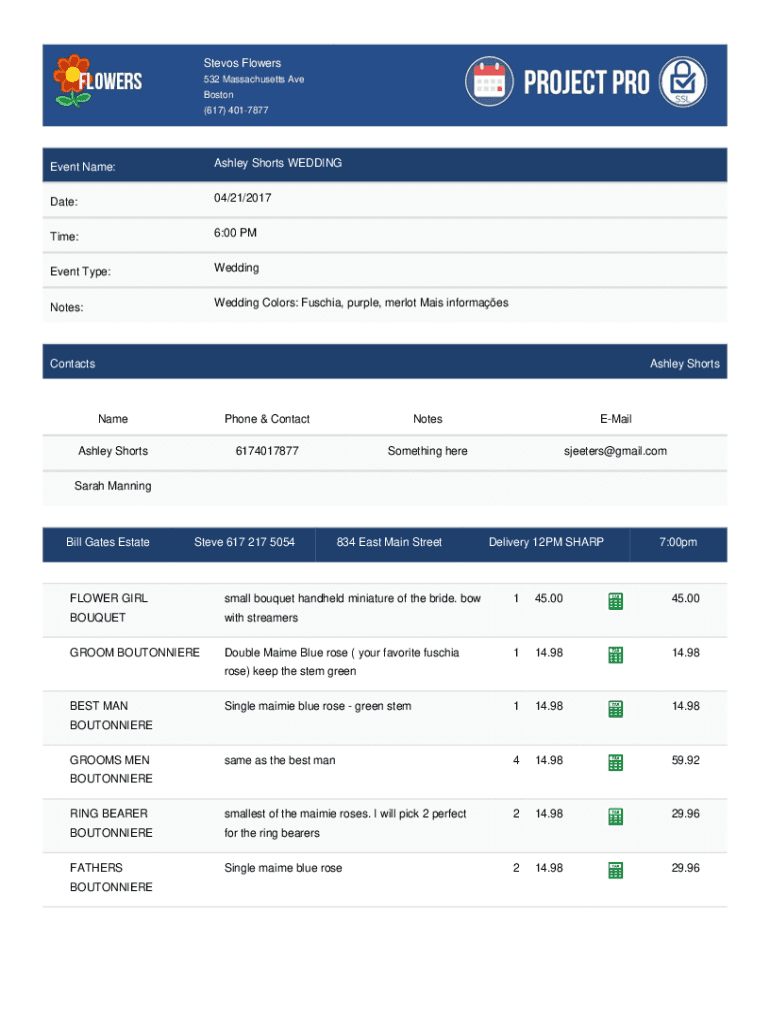Click the Event Name: field label

[82, 167]
